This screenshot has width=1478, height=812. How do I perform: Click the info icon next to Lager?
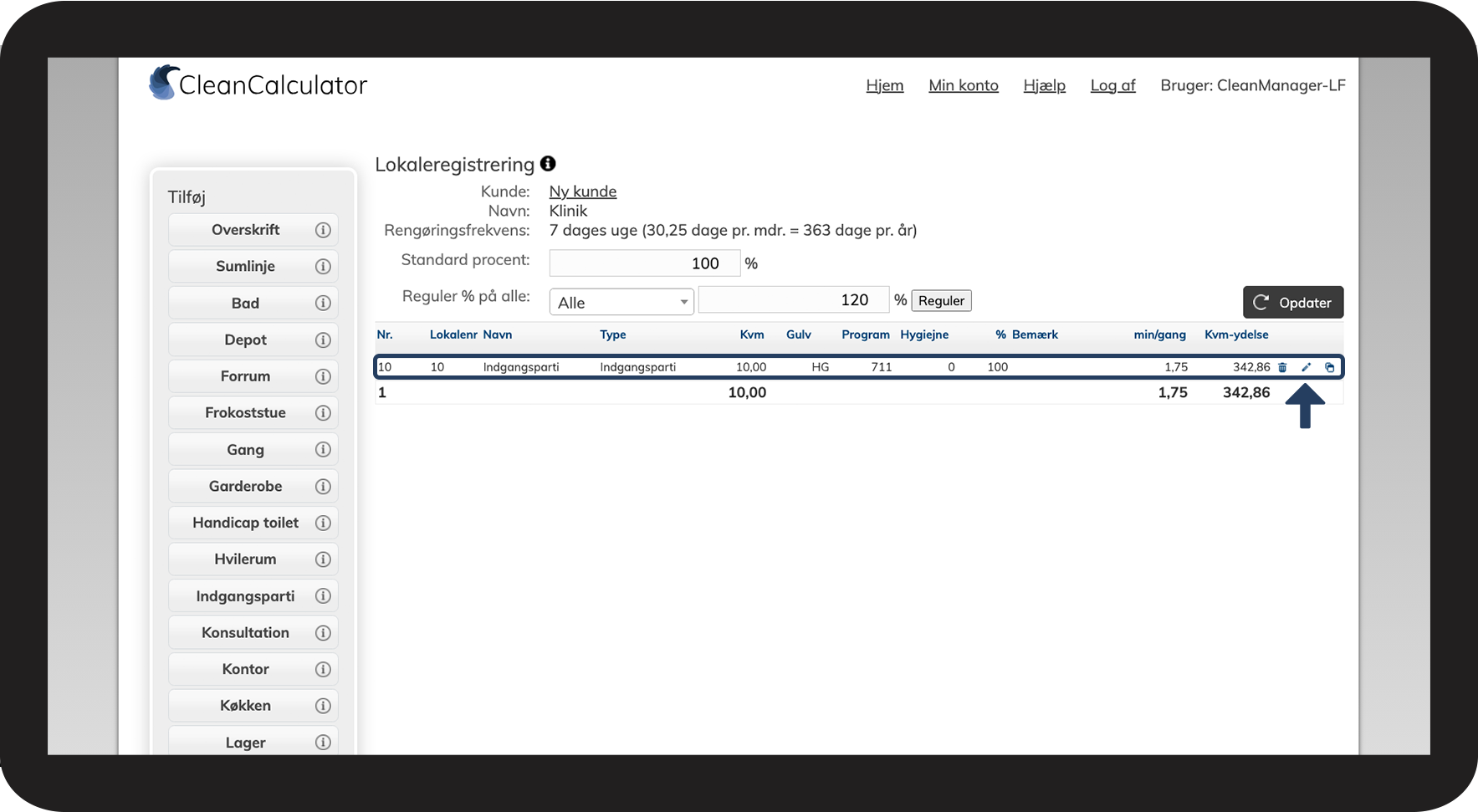coord(323,743)
